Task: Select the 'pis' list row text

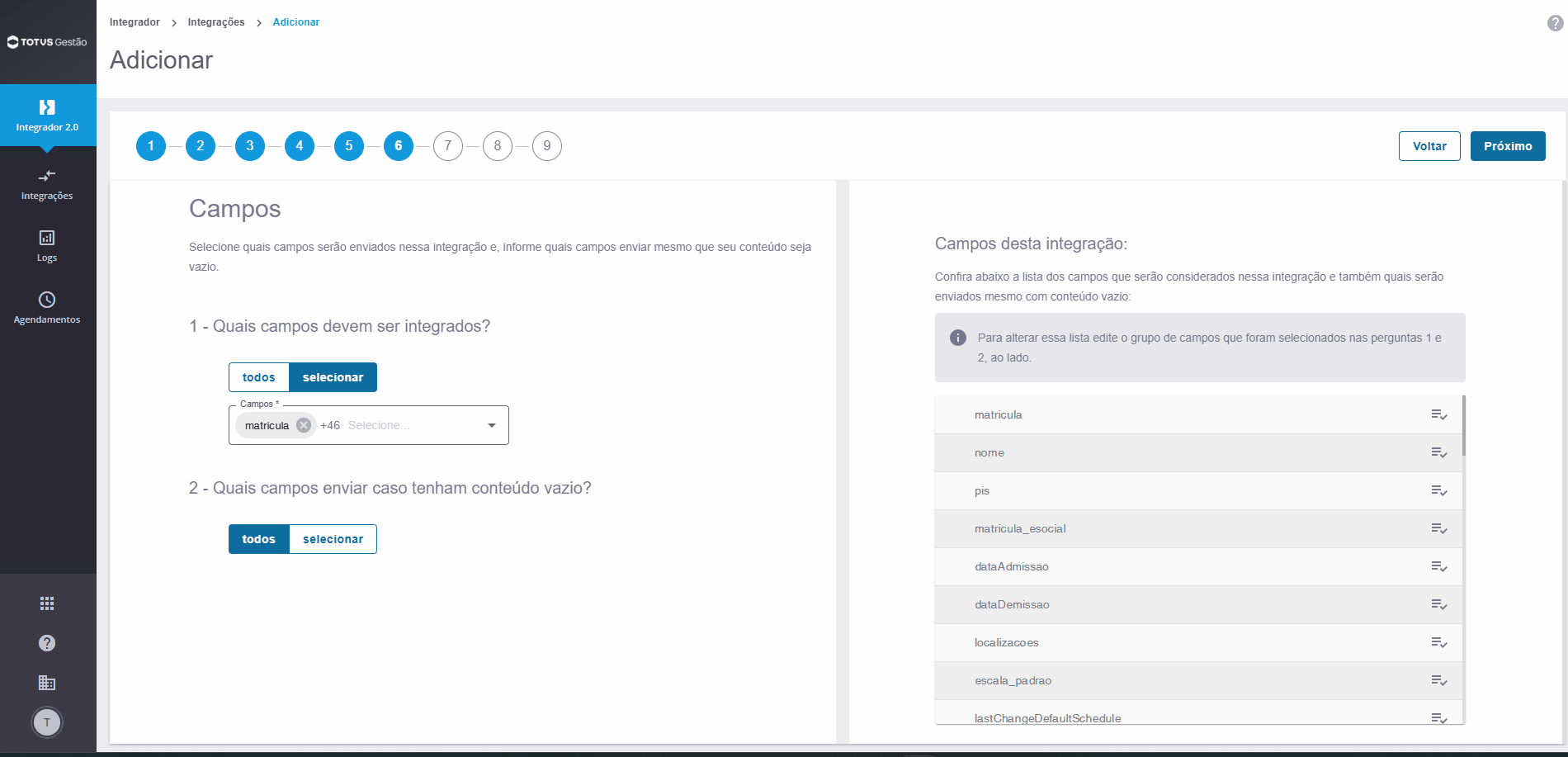Action: click(x=982, y=490)
